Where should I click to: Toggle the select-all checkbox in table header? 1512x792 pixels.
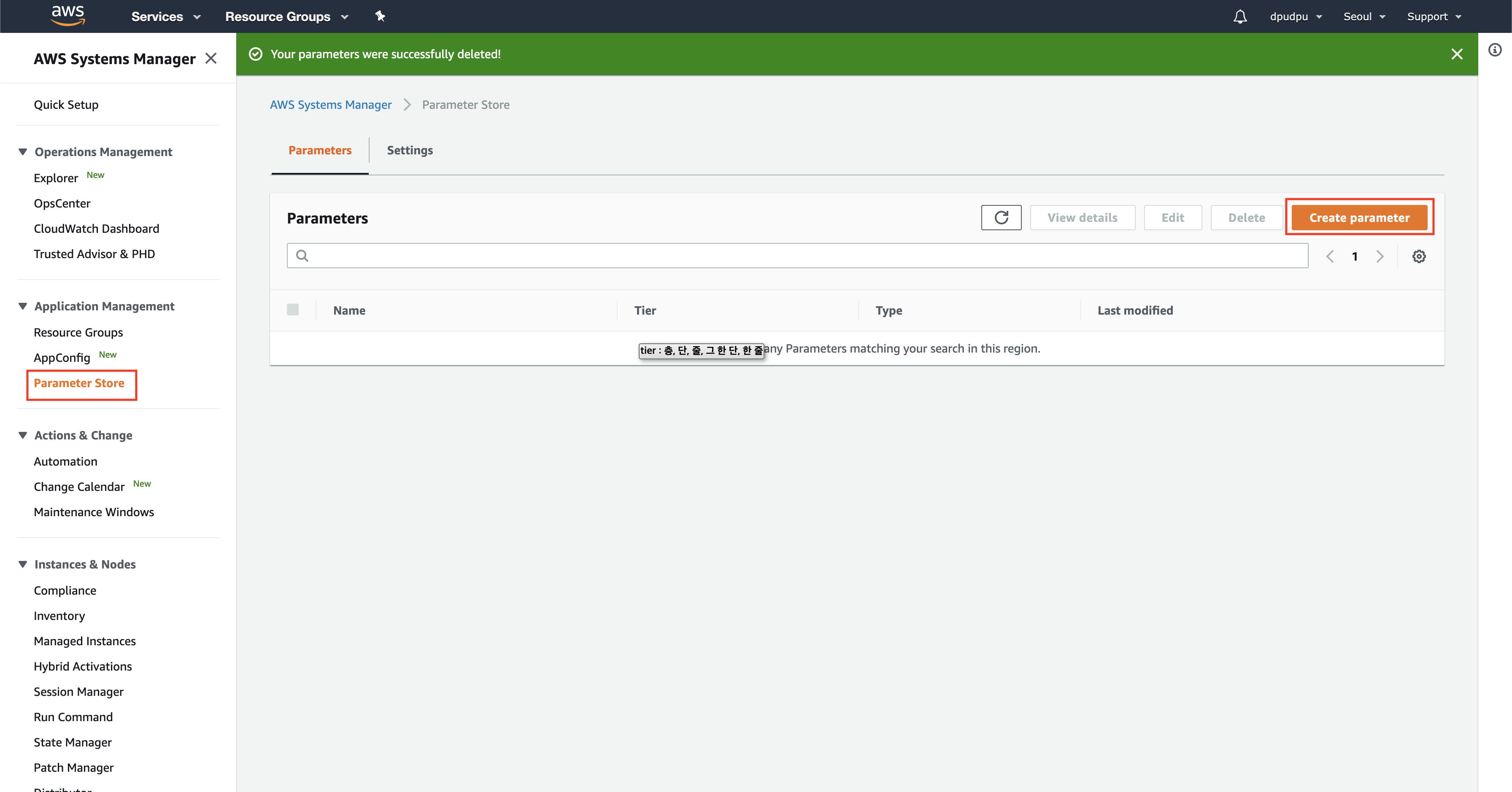coord(293,310)
